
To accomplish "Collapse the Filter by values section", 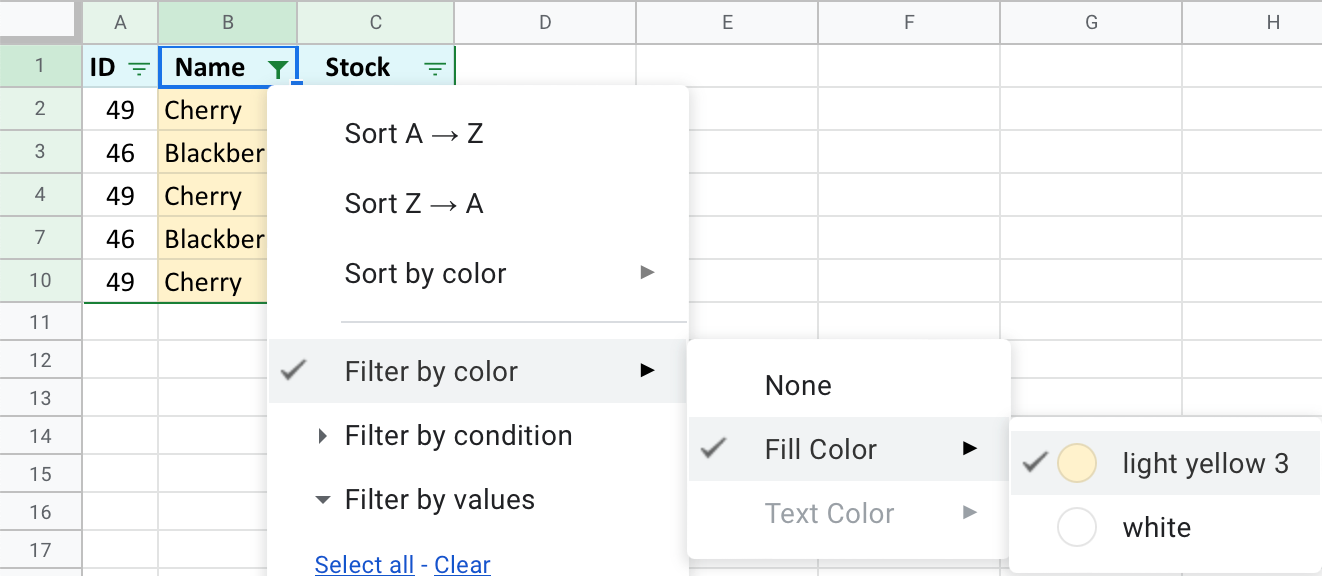I will [440, 499].
